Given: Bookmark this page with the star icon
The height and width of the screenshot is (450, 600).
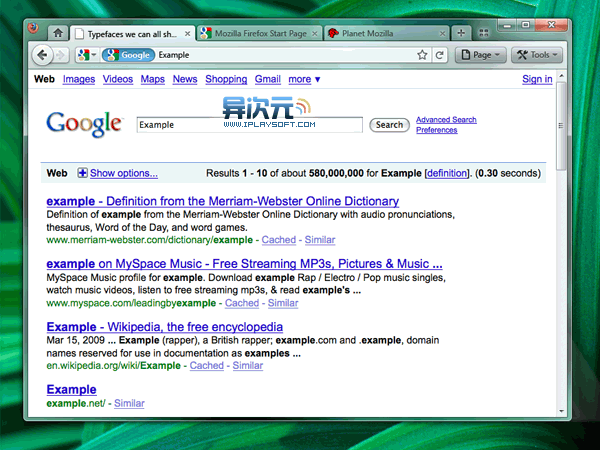Looking at the screenshot, I should (422, 55).
